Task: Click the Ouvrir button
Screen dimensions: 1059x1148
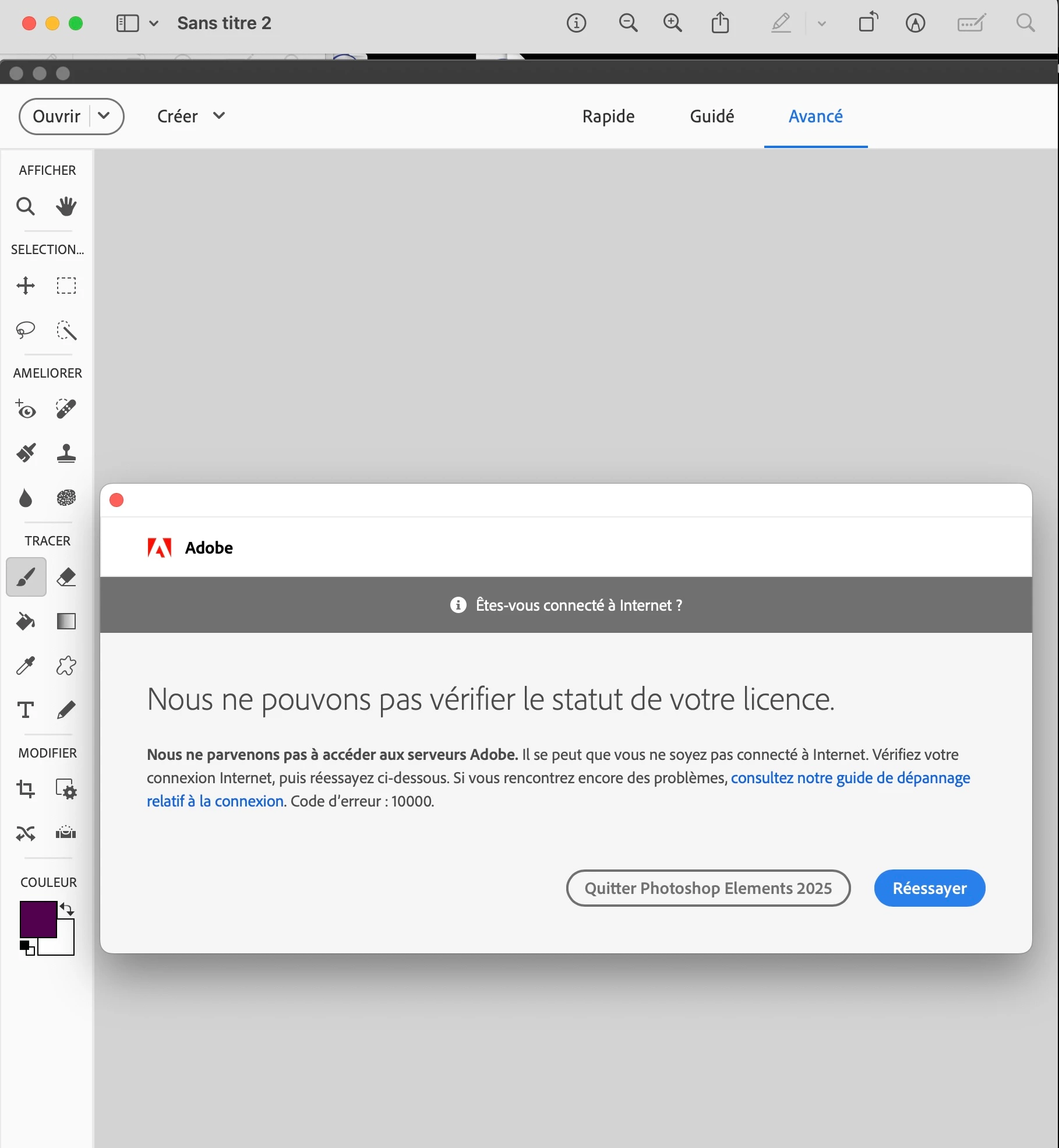Action: (56, 117)
